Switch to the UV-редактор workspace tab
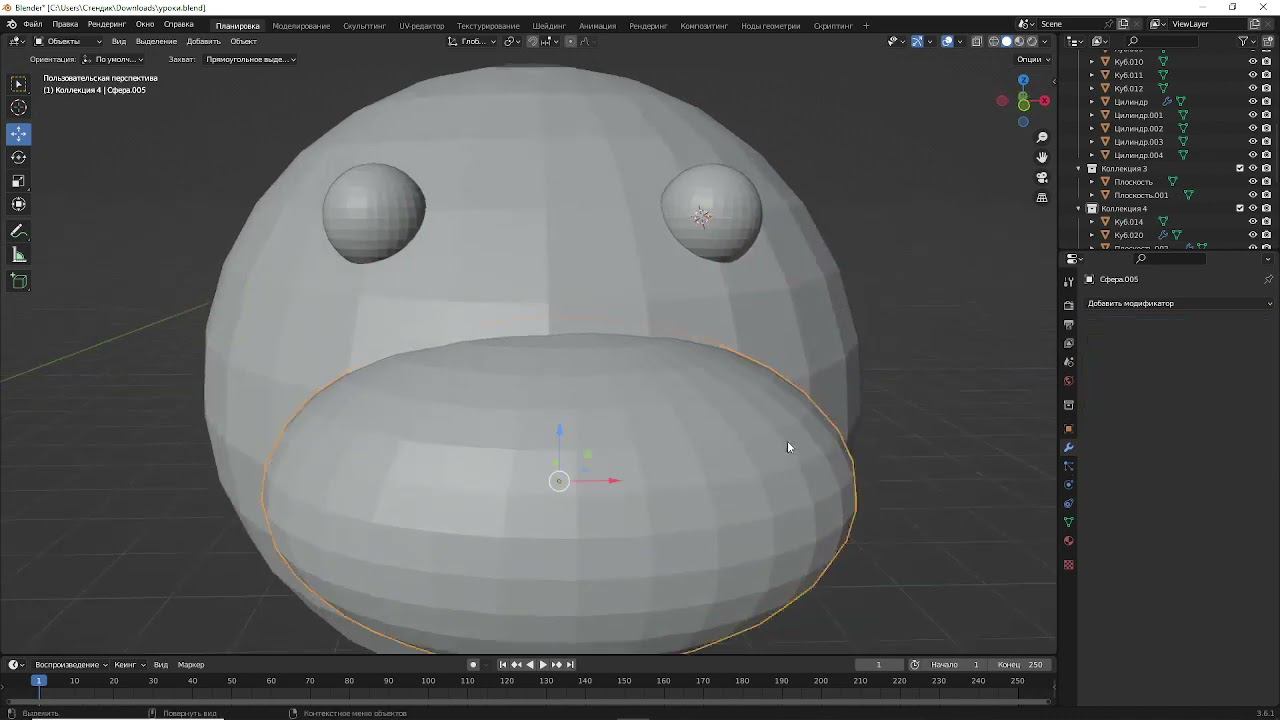This screenshot has width=1280, height=720. 422,25
